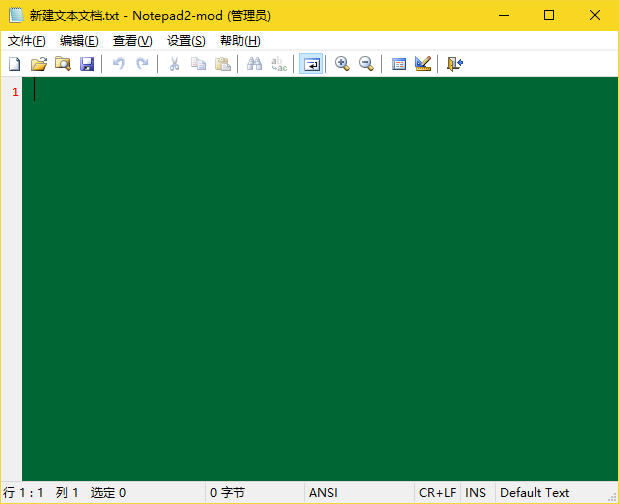This screenshot has width=619, height=504.
Task: Open Find using the binoculars icon
Action: click(x=254, y=64)
